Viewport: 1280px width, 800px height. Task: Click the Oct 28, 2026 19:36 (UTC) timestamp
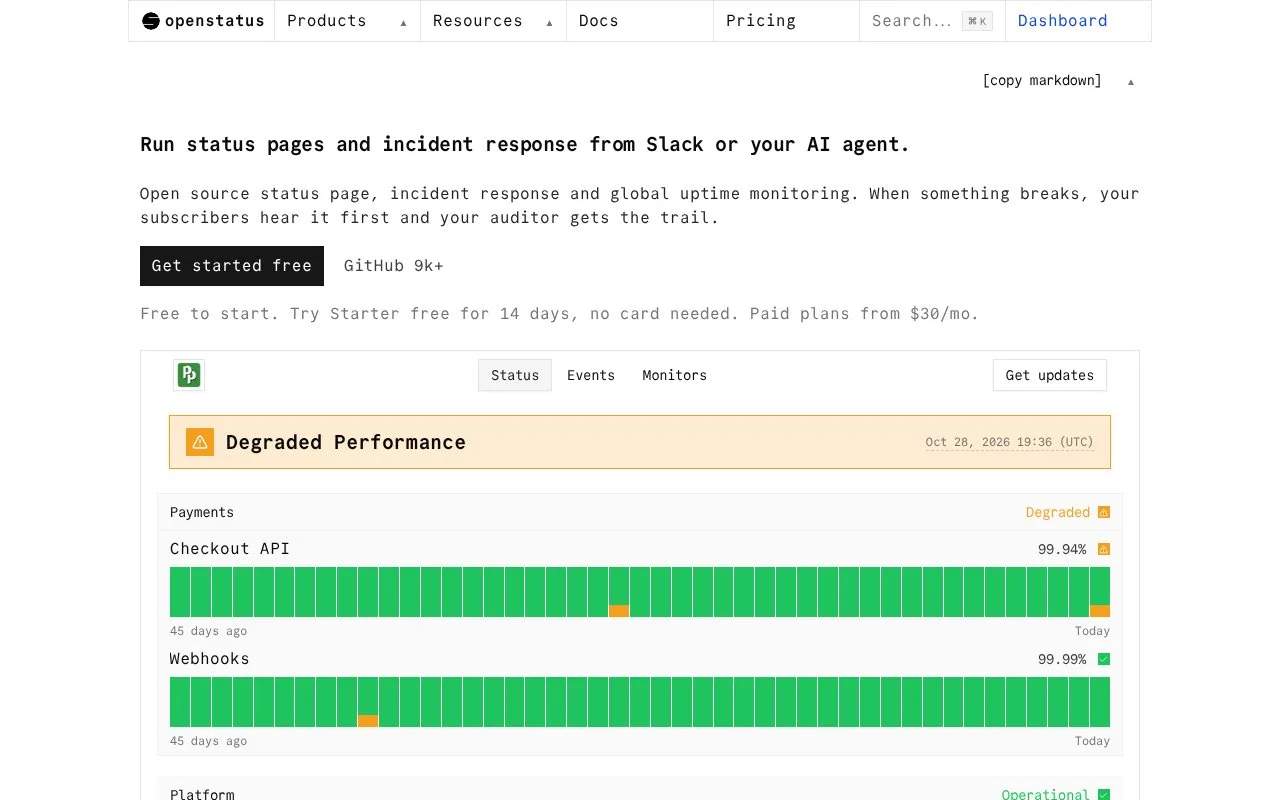[1010, 442]
